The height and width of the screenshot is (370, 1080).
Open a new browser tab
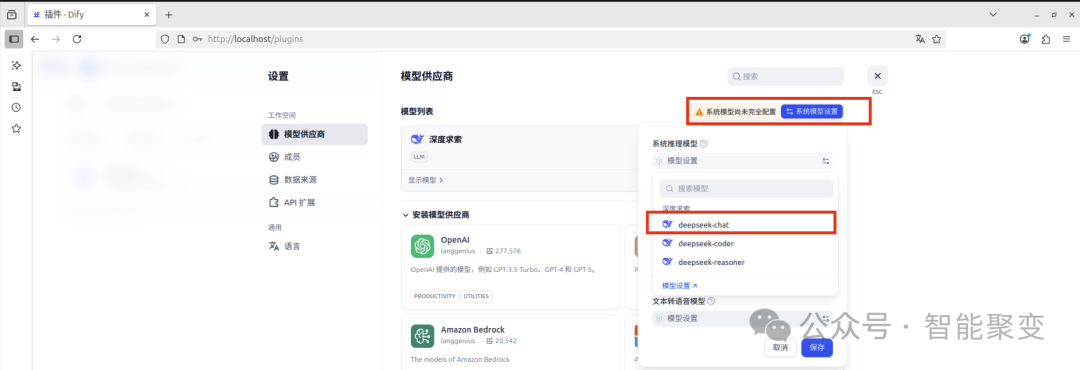pyautogui.click(x=169, y=14)
